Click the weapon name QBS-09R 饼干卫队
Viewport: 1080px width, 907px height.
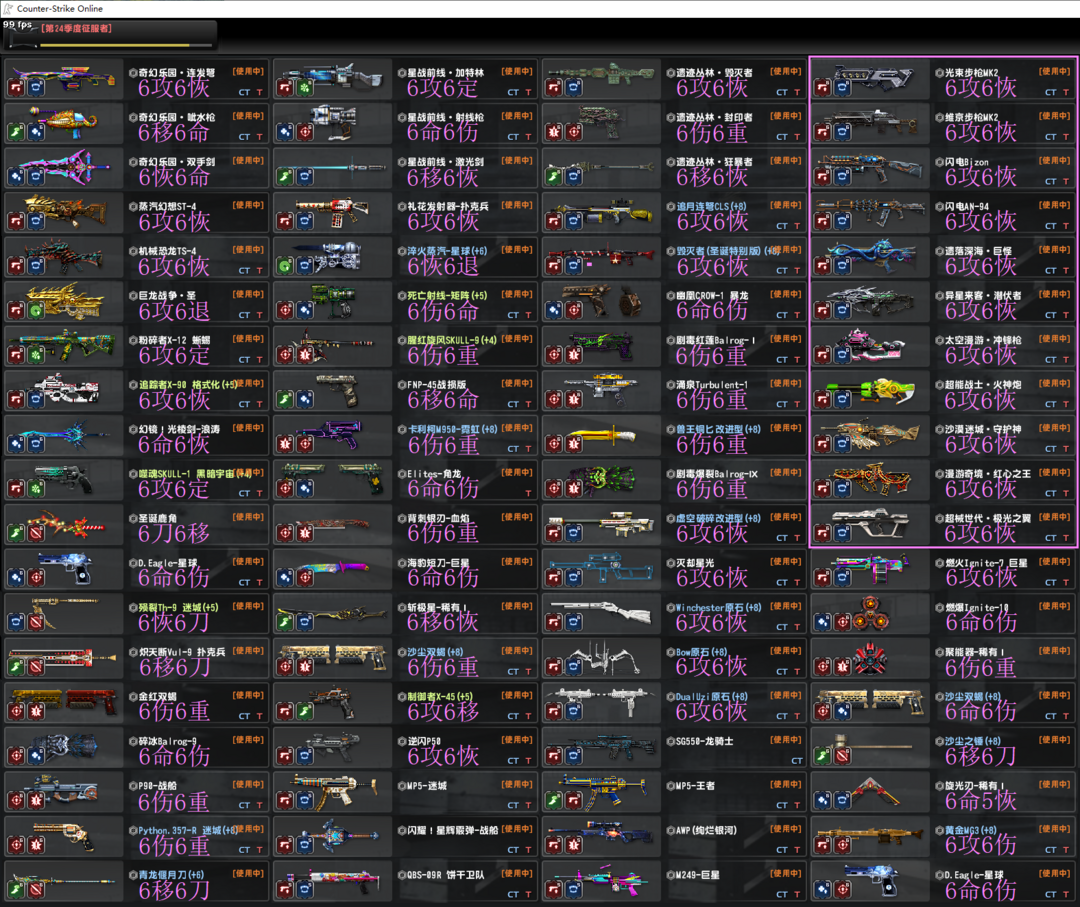[446, 875]
